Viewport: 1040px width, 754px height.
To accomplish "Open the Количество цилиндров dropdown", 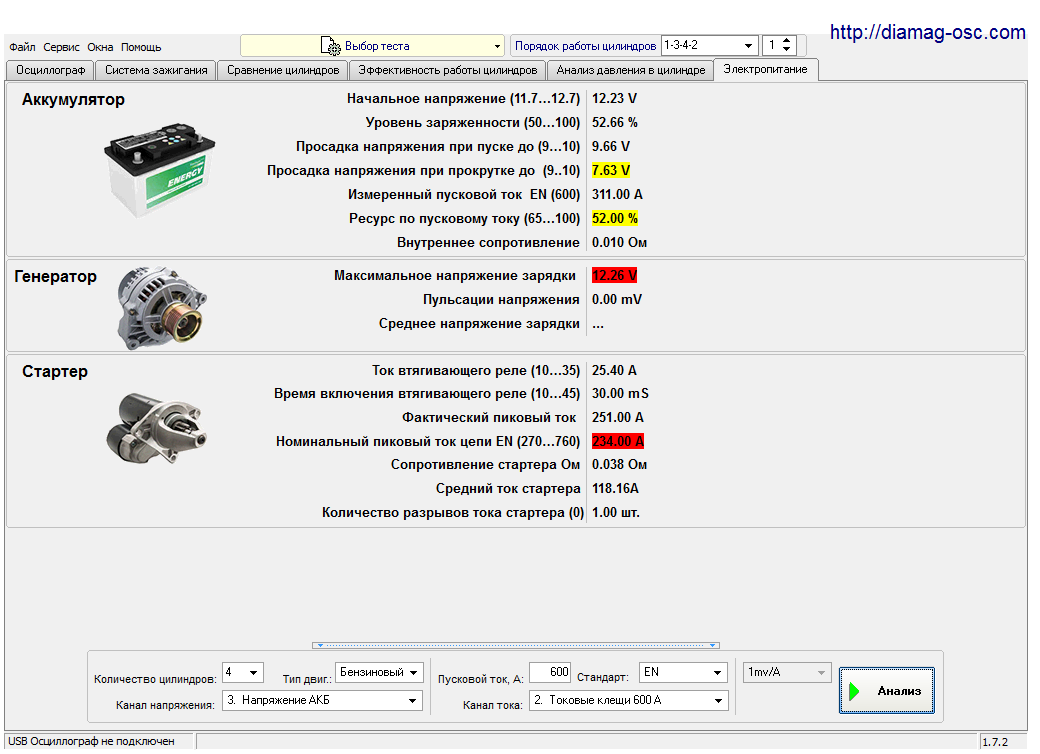I will point(243,672).
